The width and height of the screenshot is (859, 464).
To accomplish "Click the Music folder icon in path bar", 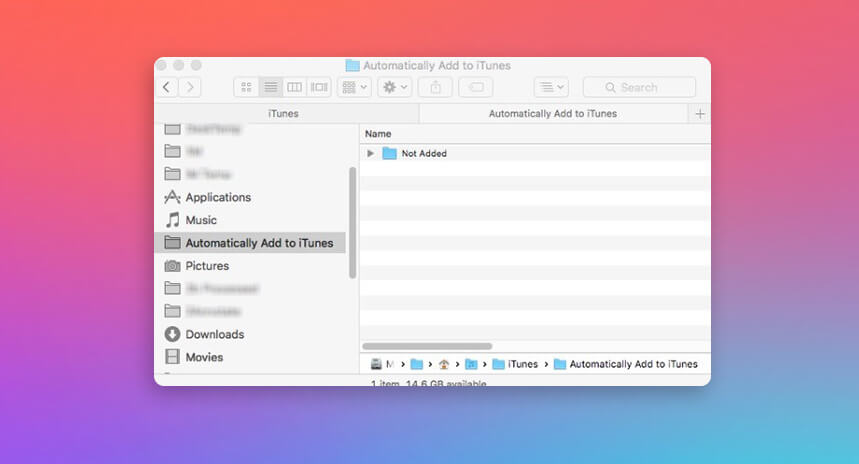I will pos(471,364).
